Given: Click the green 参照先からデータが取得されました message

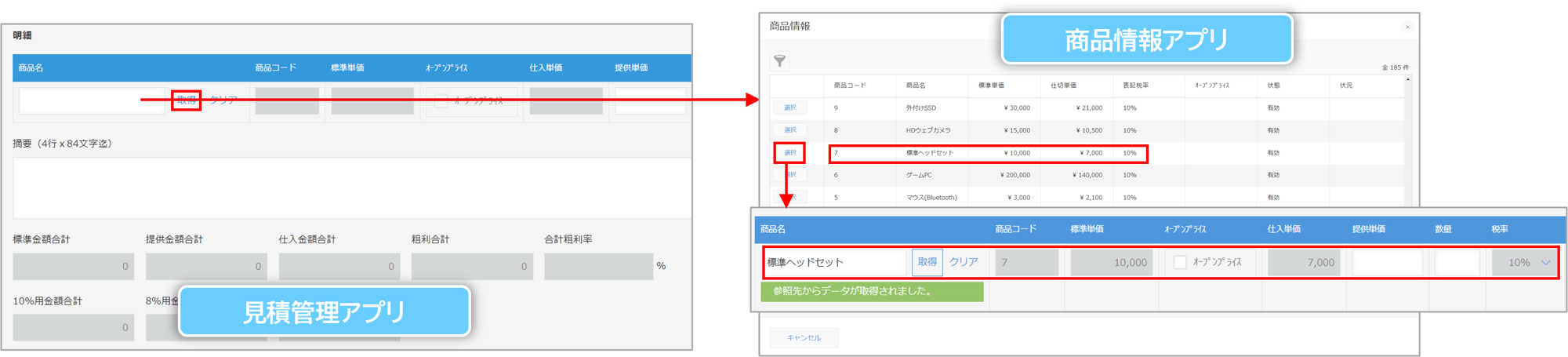Looking at the screenshot, I should click(872, 291).
